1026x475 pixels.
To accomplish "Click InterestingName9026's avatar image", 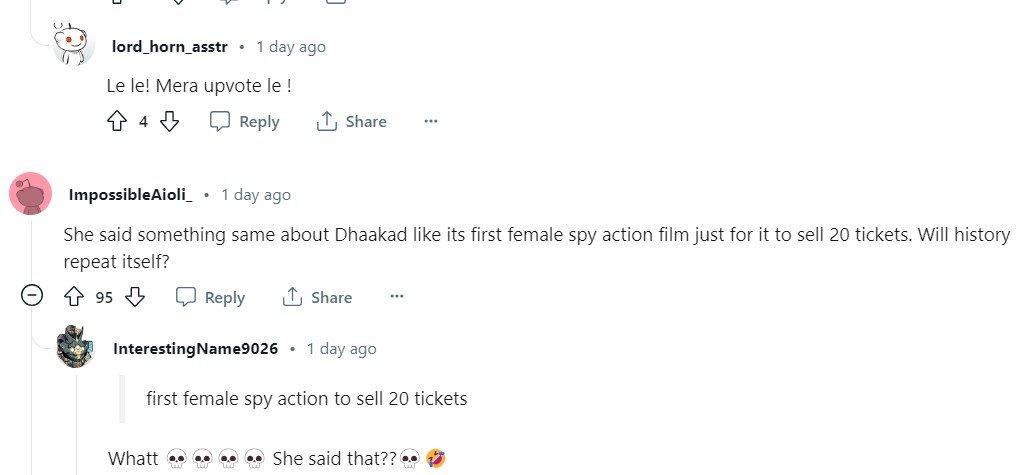I will (75, 348).
